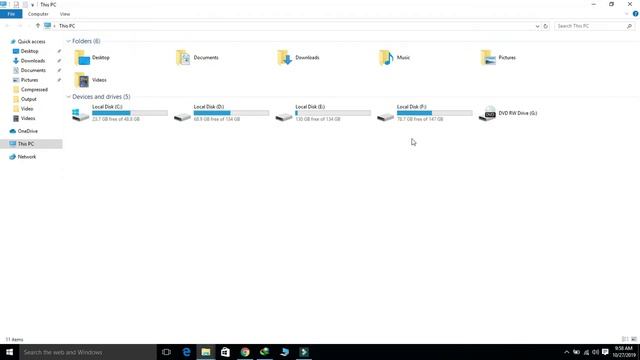Screen dimensions: 640x360
Task: Open the Music folder
Action: pos(395,58)
